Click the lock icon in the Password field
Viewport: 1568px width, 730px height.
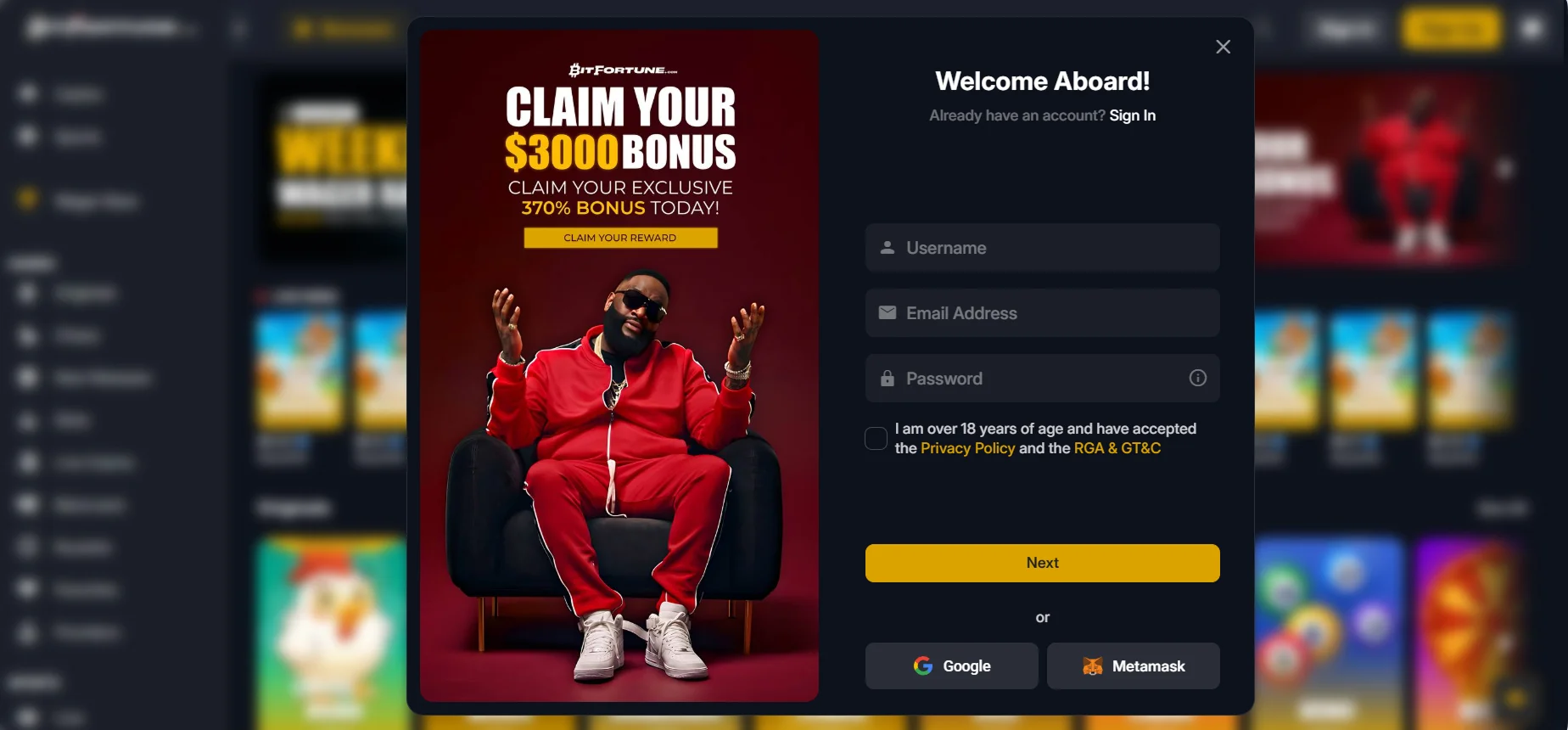point(888,378)
